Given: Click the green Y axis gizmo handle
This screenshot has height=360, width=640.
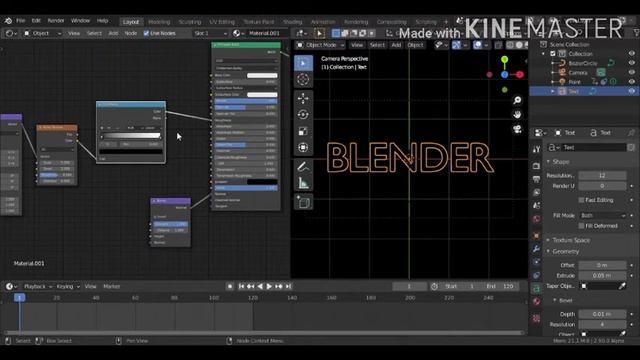Looking at the screenshot, I should tap(504, 60).
